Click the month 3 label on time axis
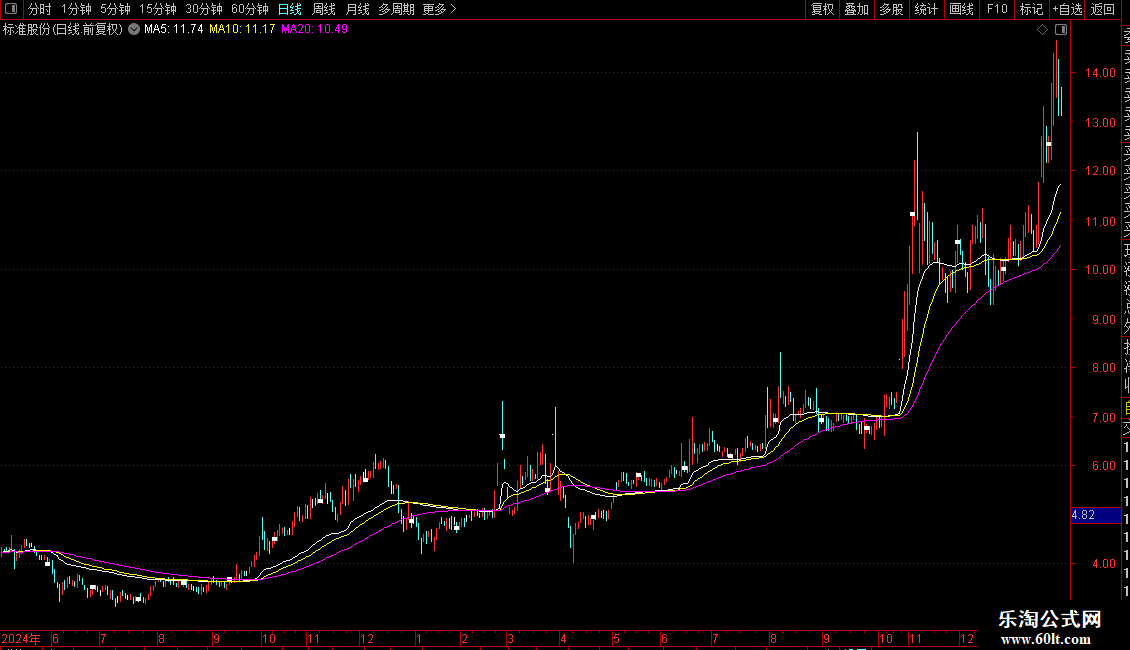 (x=510, y=639)
